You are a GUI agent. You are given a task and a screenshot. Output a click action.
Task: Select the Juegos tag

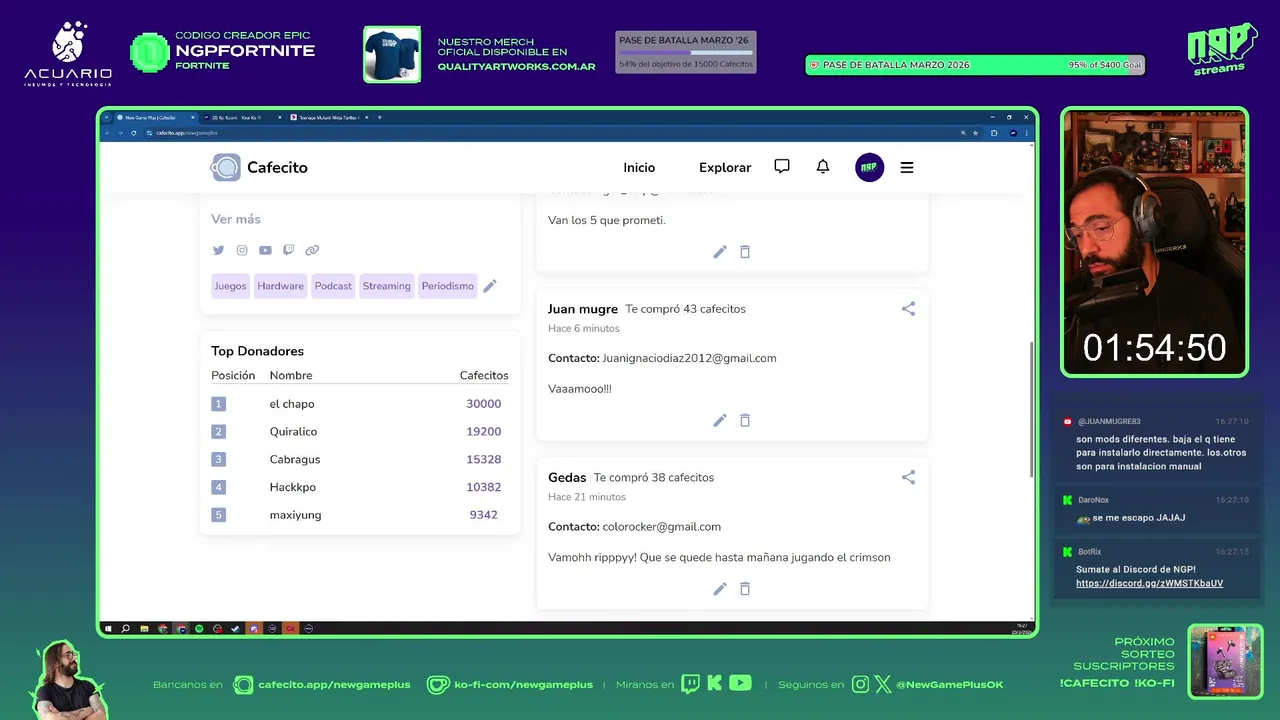tap(230, 286)
